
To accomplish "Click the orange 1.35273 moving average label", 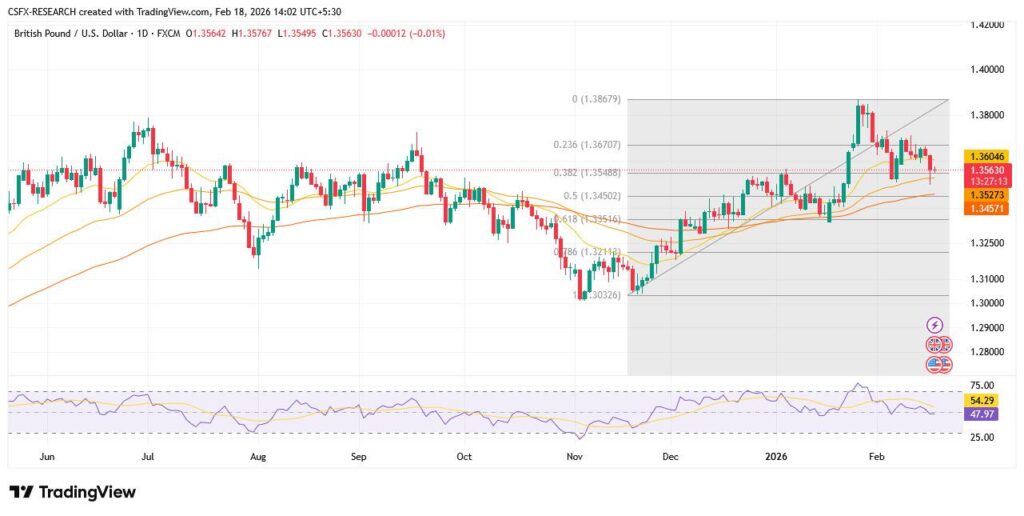I will pos(985,195).
